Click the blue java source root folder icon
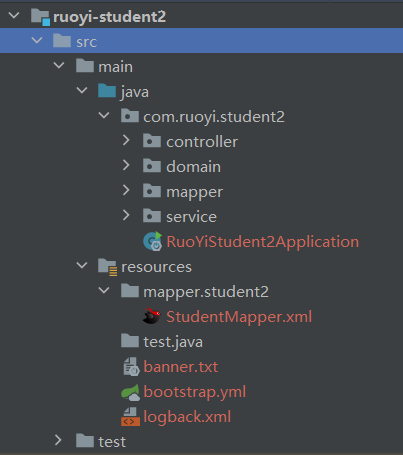 107,91
